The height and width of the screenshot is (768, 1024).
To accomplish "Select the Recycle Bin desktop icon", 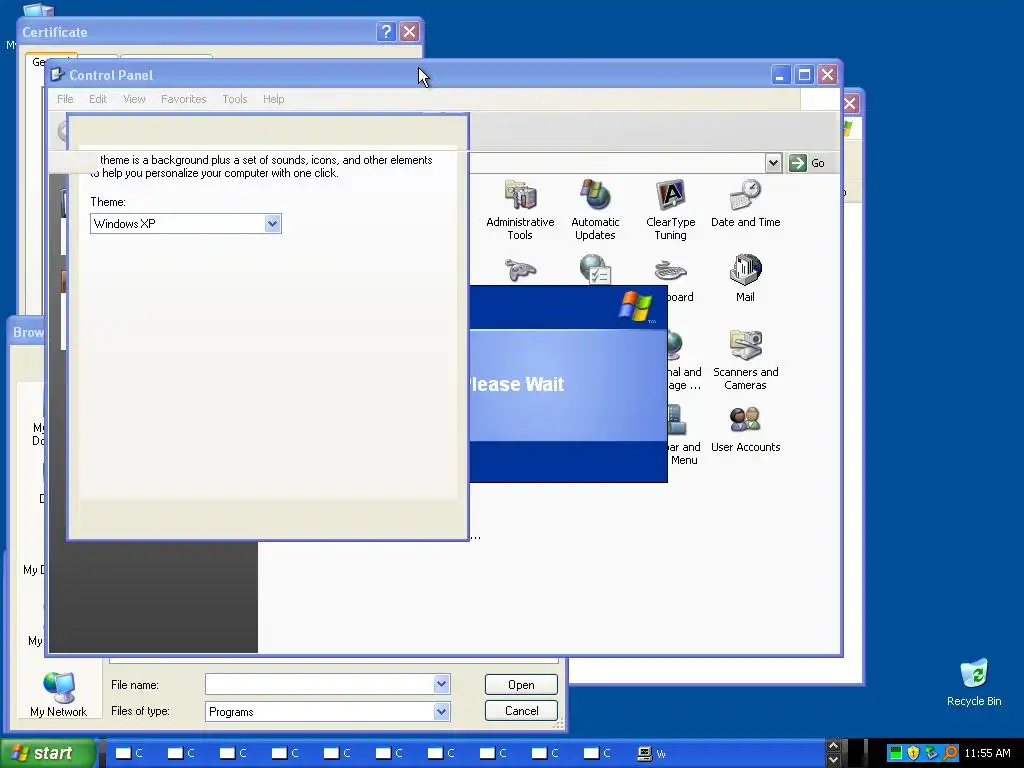I will [974, 682].
